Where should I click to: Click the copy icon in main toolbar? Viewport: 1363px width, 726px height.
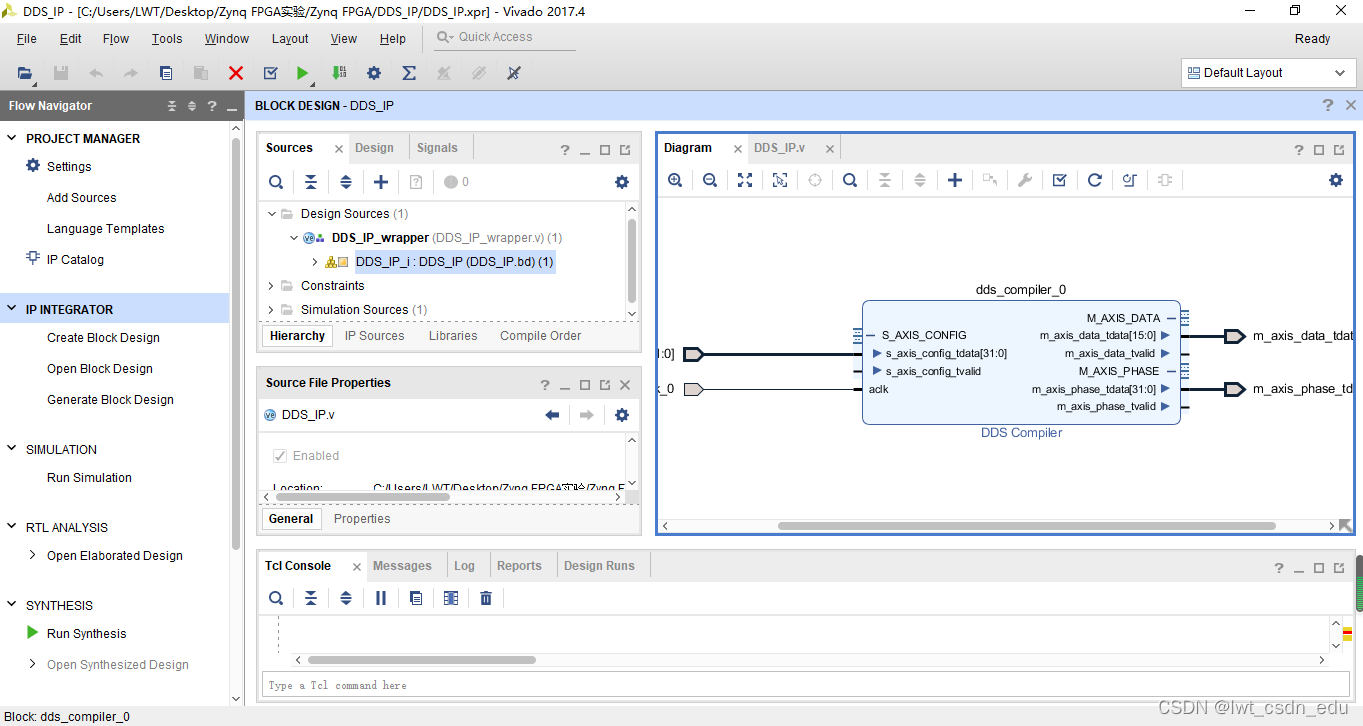(166, 73)
